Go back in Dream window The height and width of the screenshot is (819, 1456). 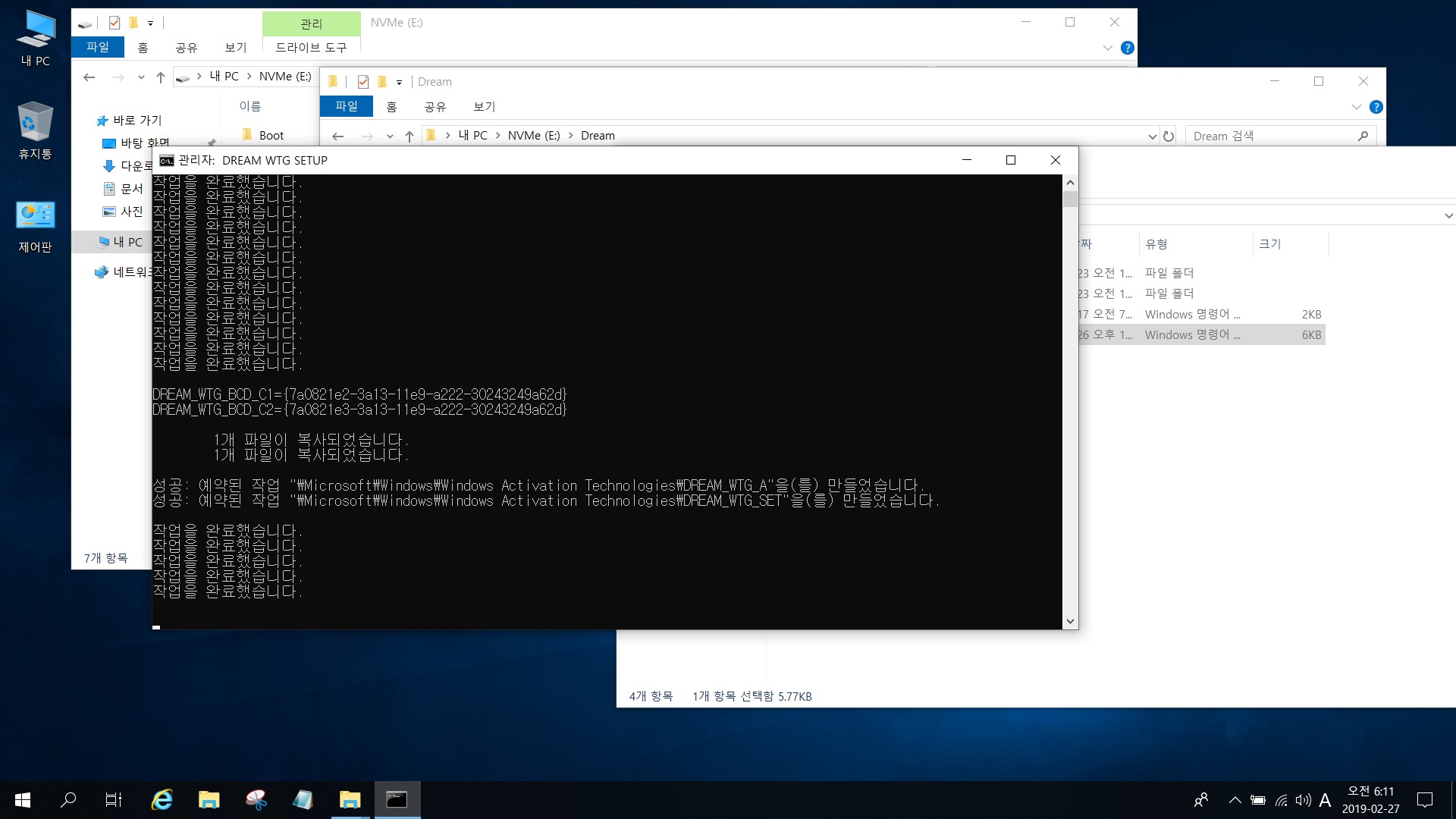coord(338,136)
